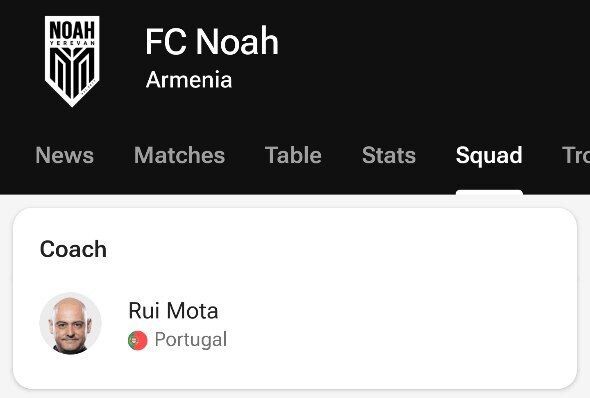Open the partially visible Trophies tab
This screenshot has width=590, height=398.
point(576,155)
